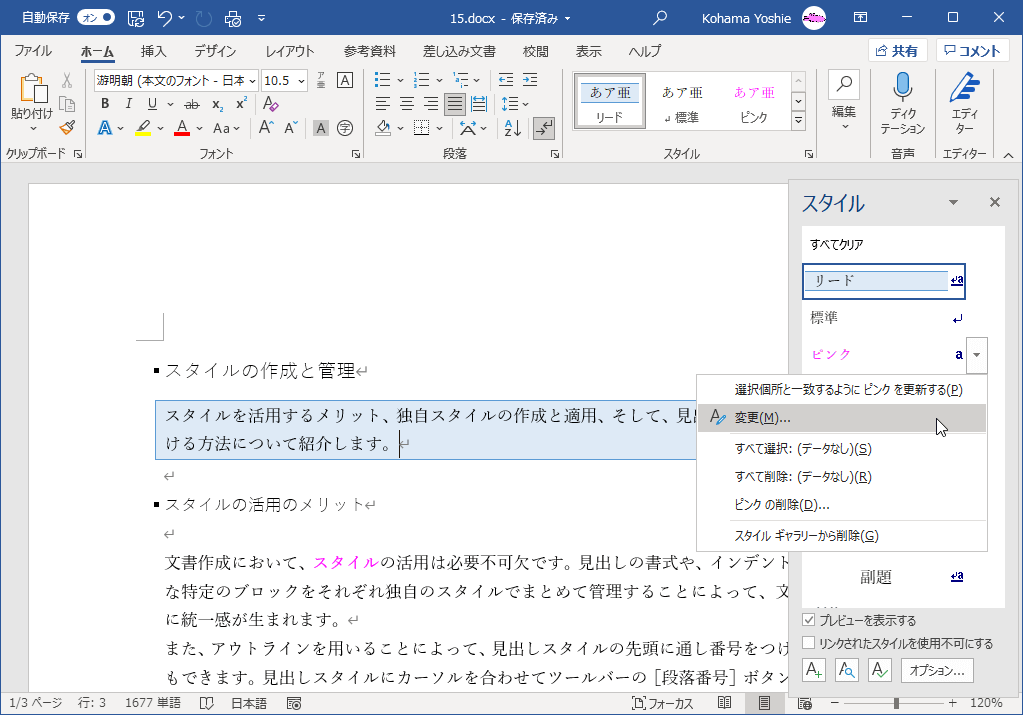
Task: Open the Style Inspector icon
Action: 847,670
